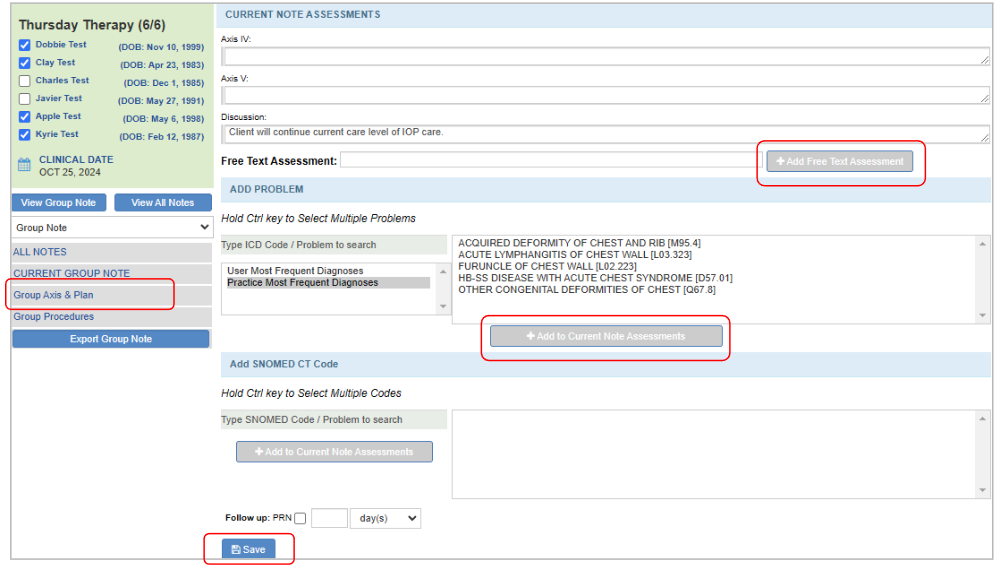The height and width of the screenshot is (567, 997).
Task: Click the View All Notes button
Action: pos(162,203)
